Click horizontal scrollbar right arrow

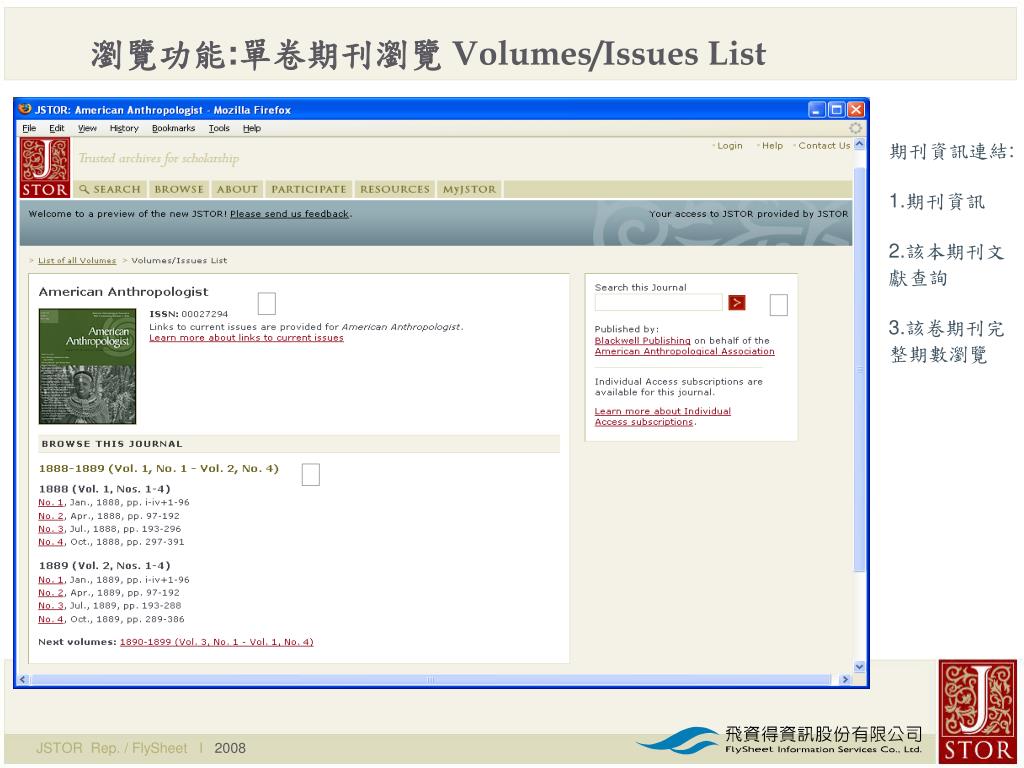point(846,680)
